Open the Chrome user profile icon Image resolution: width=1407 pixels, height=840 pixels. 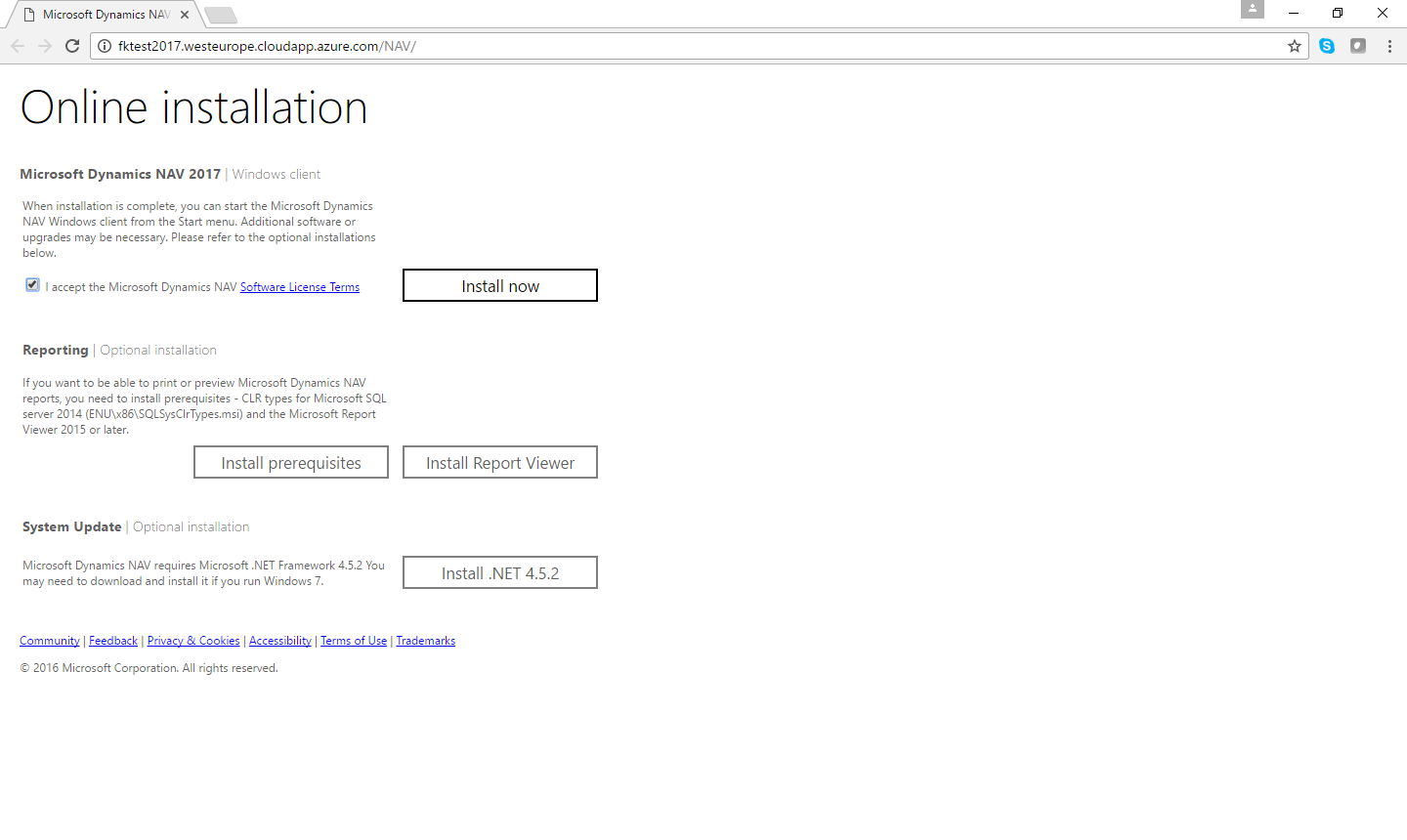click(1253, 10)
